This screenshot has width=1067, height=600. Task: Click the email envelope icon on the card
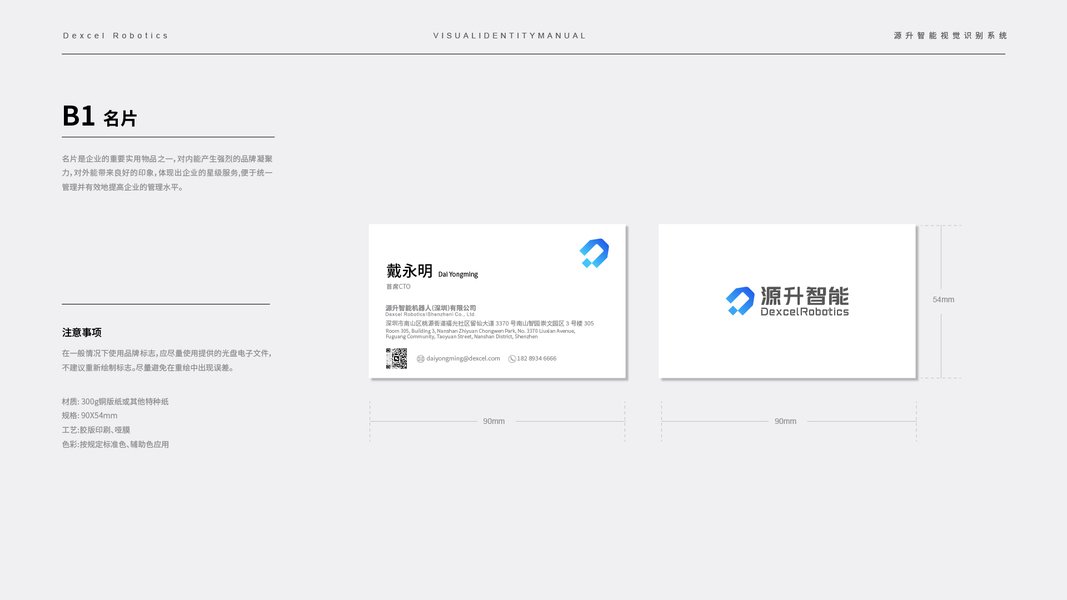(421, 359)
